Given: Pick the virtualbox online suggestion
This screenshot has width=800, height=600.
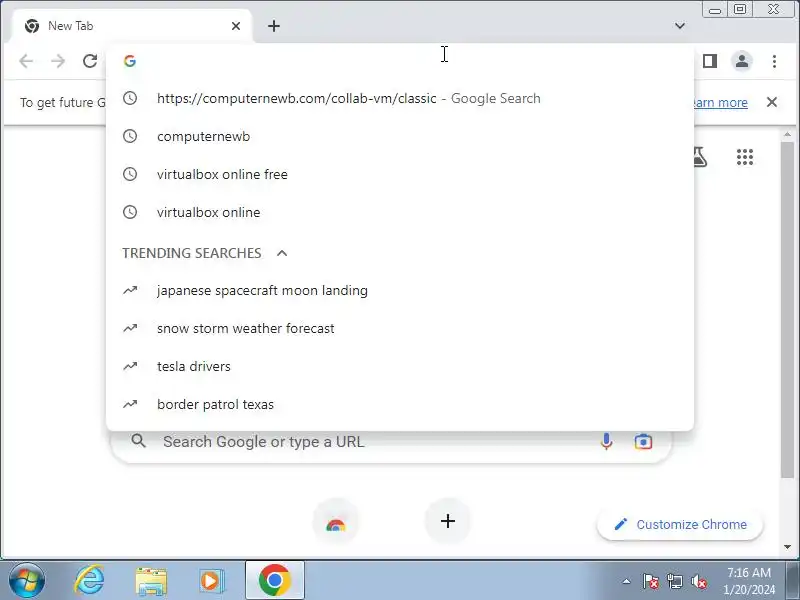Looking at the screenshot, I should (x=400, y=212).
